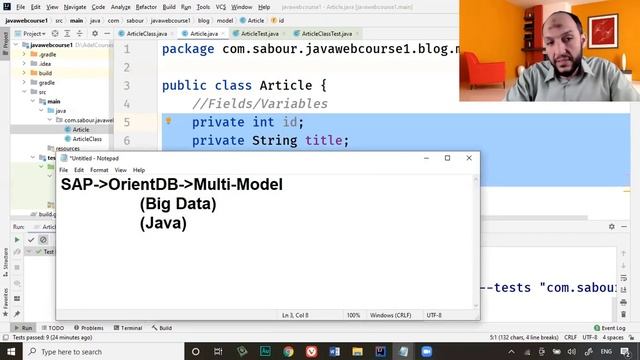Switch to ArticleTest.java tab
Viewport: 640px width, 360px height.
[x=260, y=33]
